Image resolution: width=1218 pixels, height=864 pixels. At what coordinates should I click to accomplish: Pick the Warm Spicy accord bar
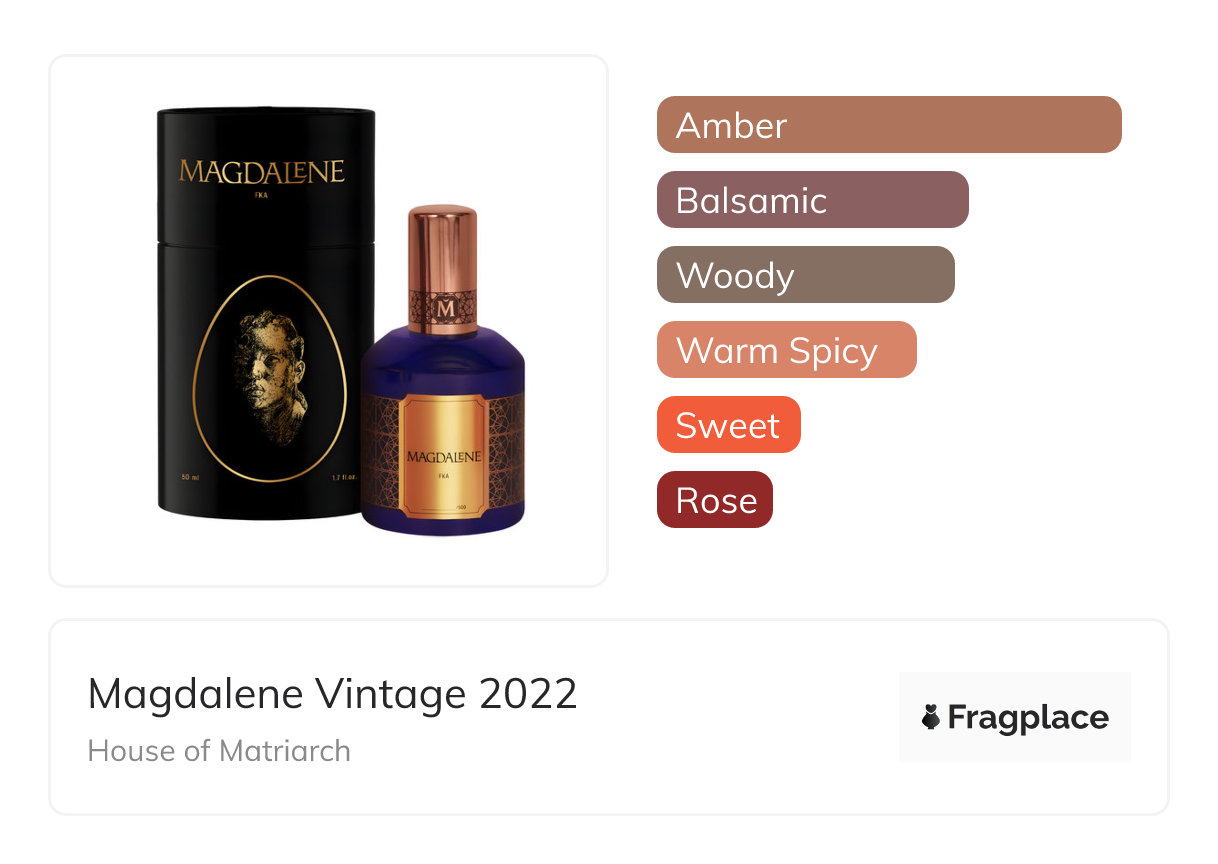point(787,350)
